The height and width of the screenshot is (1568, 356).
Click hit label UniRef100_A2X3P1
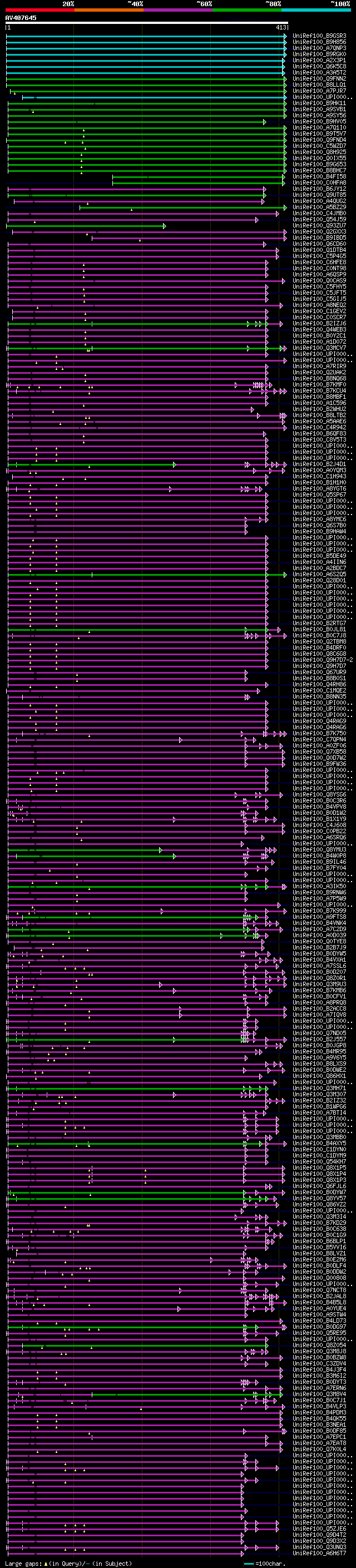[319, 60]
